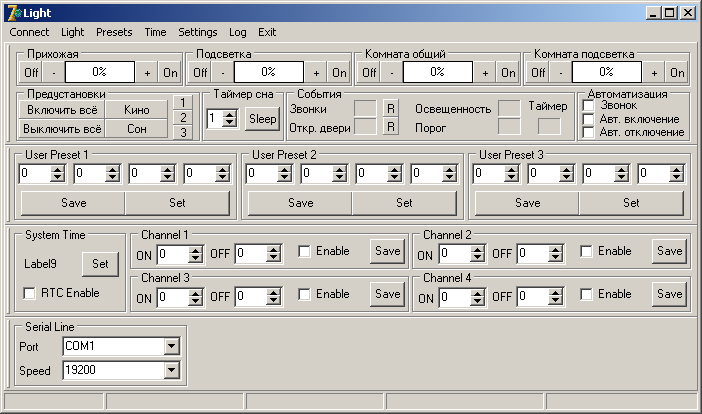Toggle the RTC Enable checkbox

(29, 294)
